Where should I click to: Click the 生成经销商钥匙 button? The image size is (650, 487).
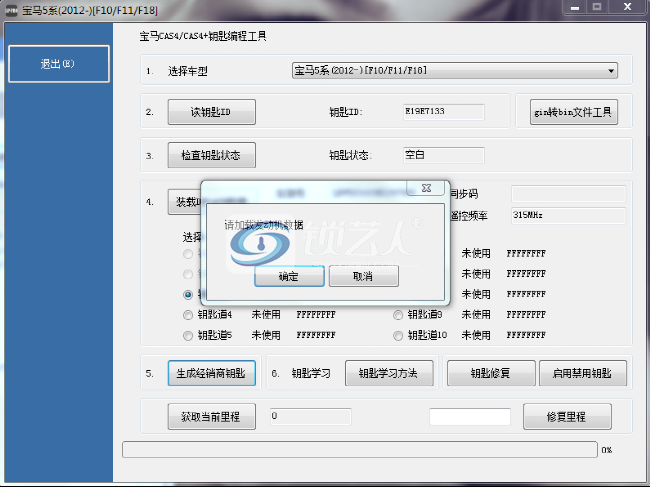(x=211, y=373)
